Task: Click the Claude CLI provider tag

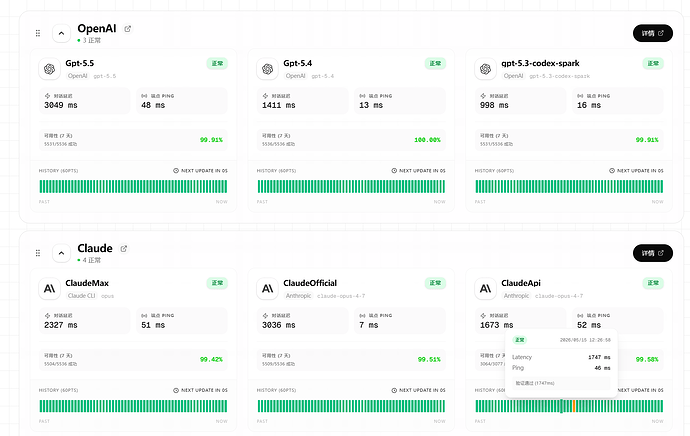Action: pyautogui.click(x=81, y=296)
